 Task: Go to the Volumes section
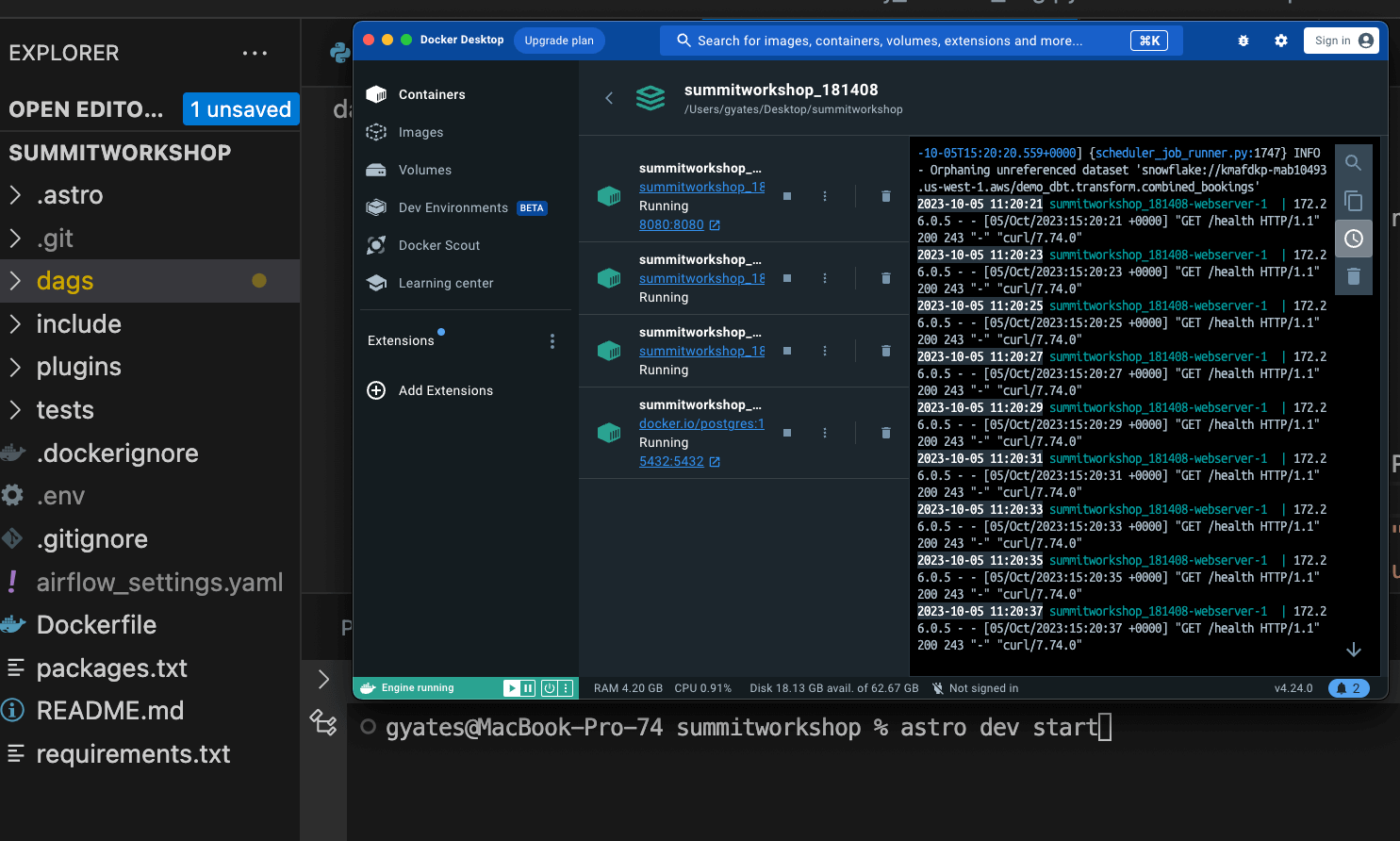pyautogui.click(x=424, y=170)
